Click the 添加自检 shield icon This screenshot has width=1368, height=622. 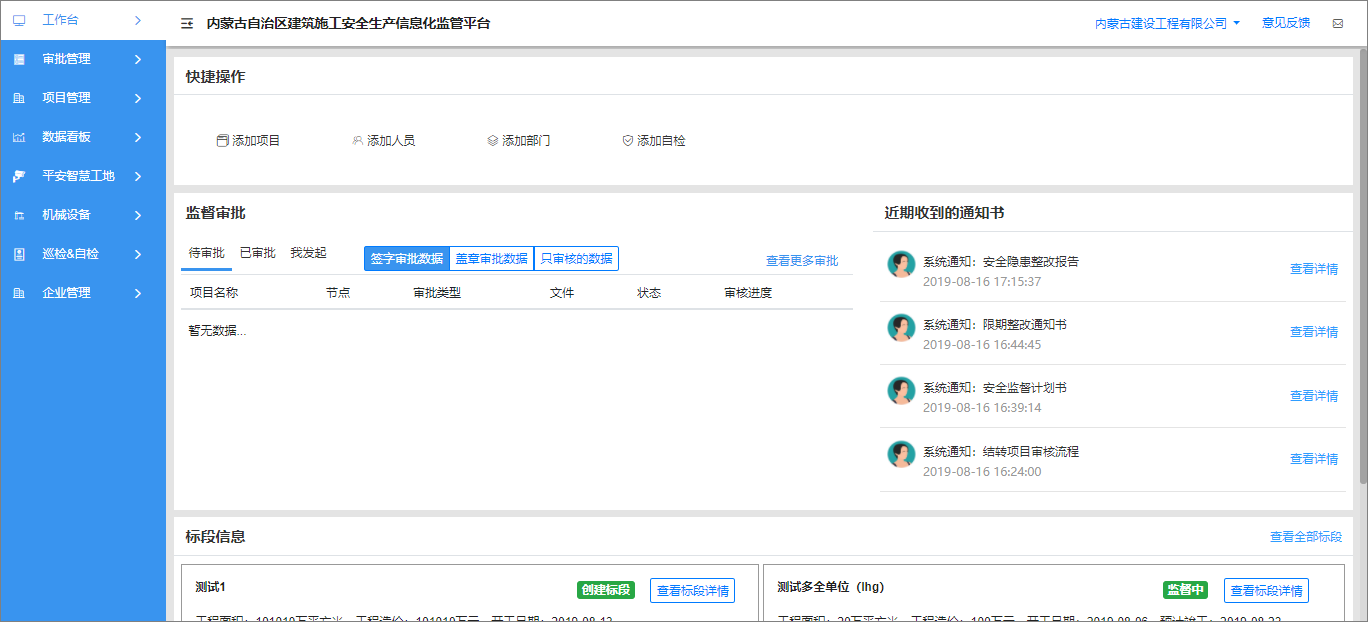pyautogui.click(x=627, y=141)
